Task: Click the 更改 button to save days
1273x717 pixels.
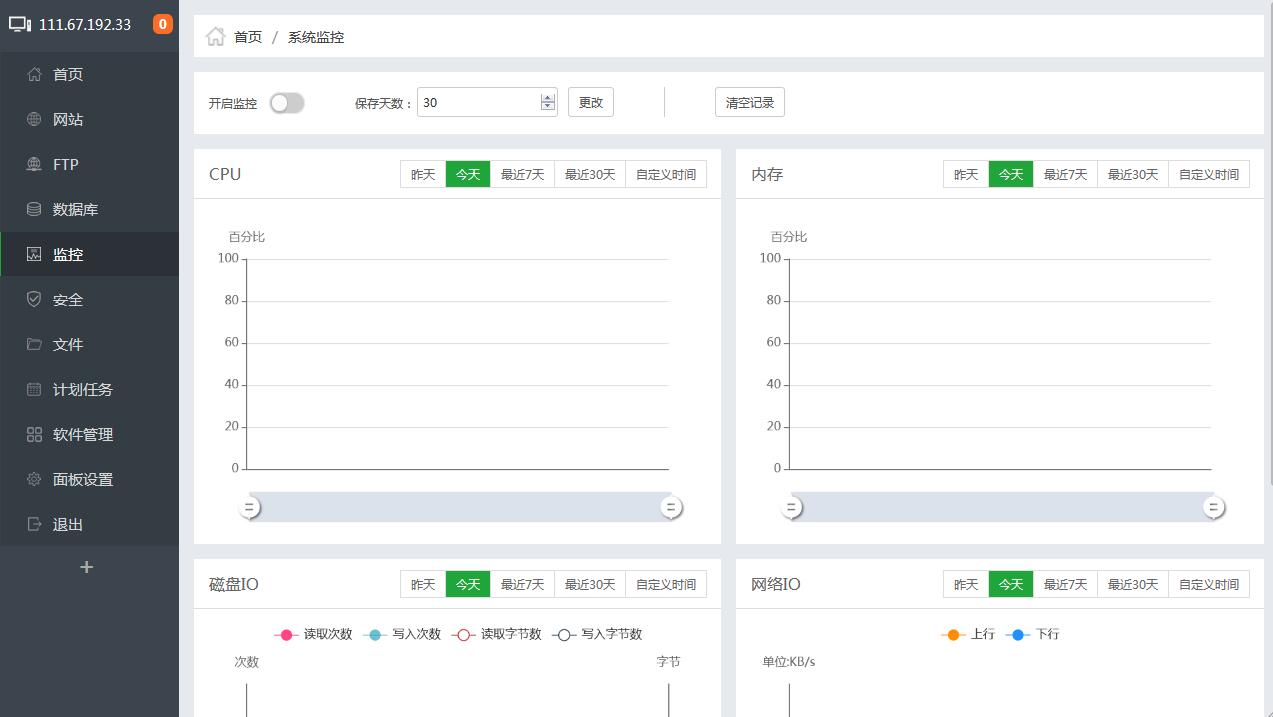Action: 590,101
